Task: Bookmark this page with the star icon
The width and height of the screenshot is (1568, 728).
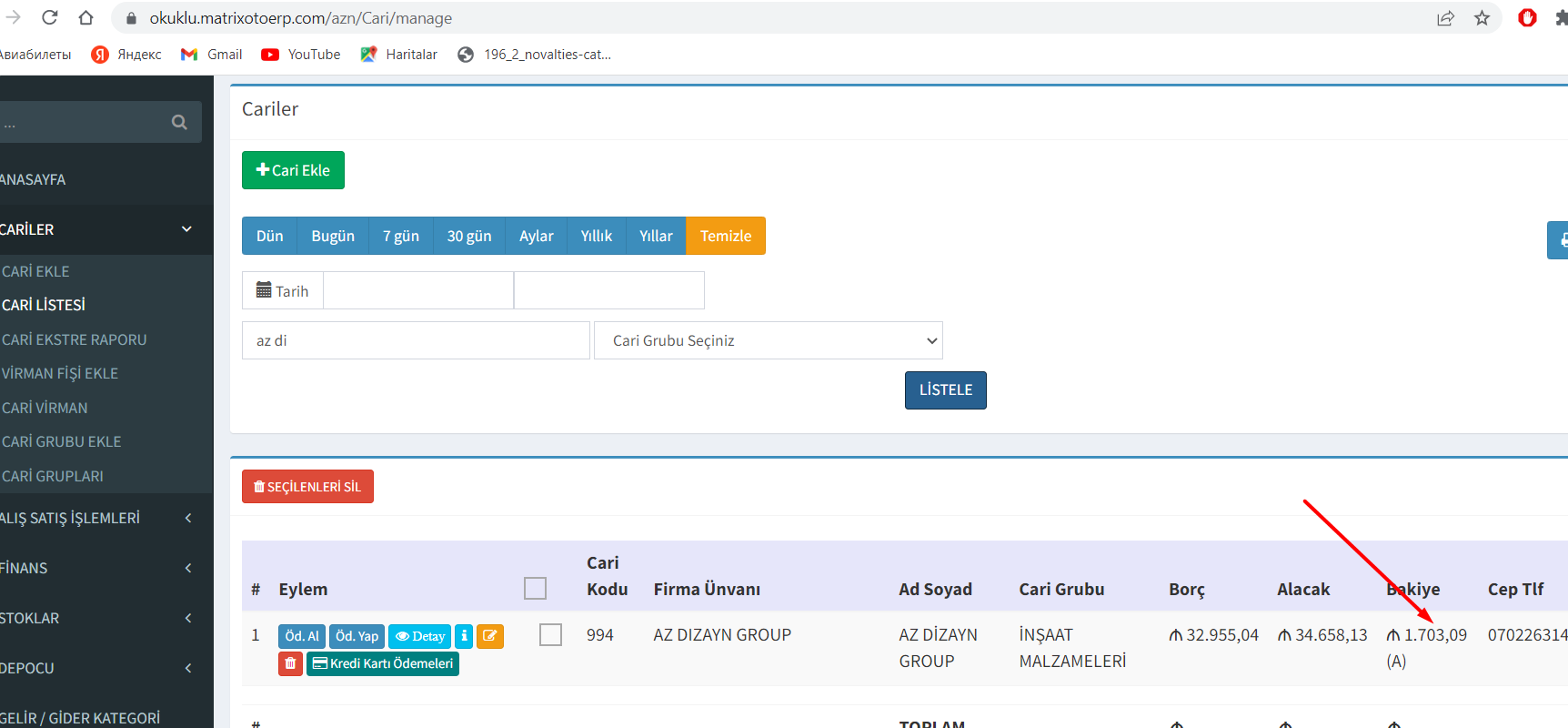Action: (1482, 18)
